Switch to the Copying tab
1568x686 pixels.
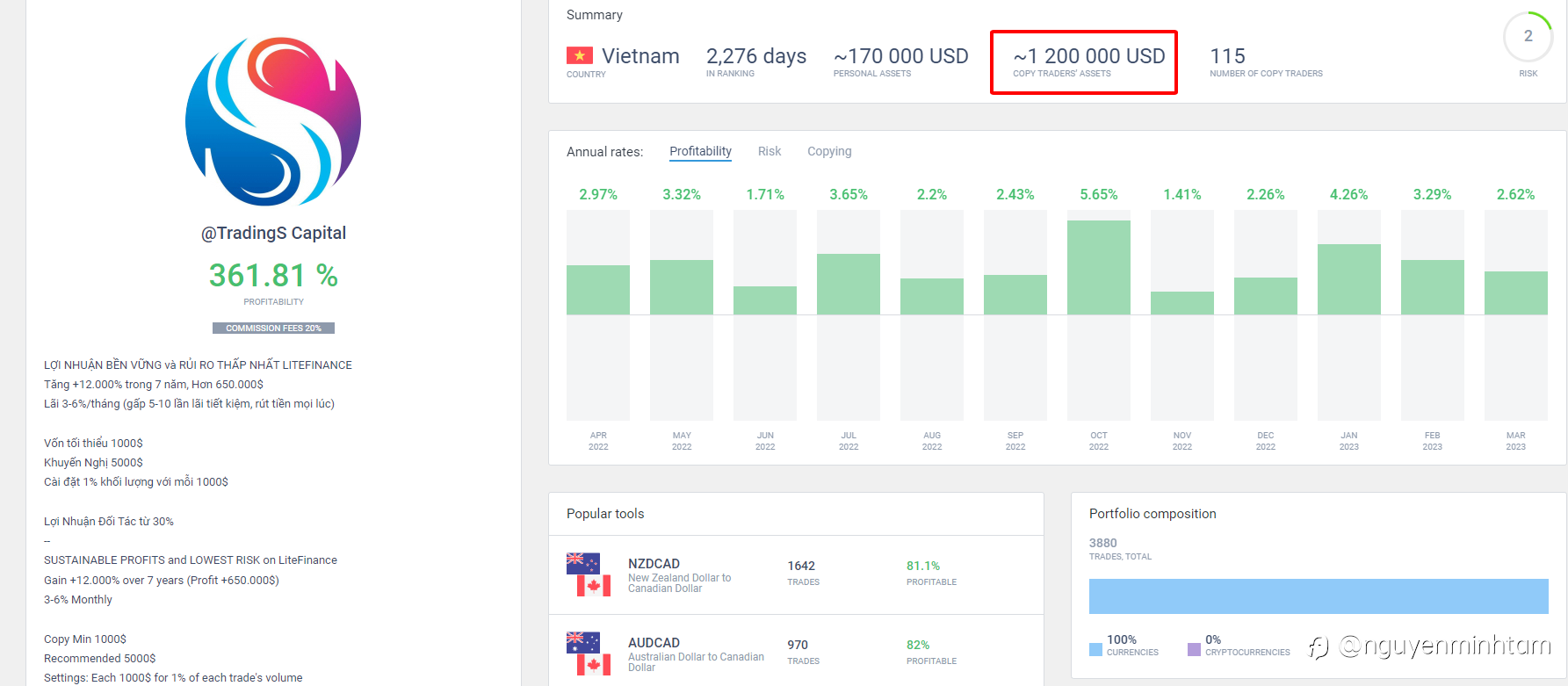point(829,151)
